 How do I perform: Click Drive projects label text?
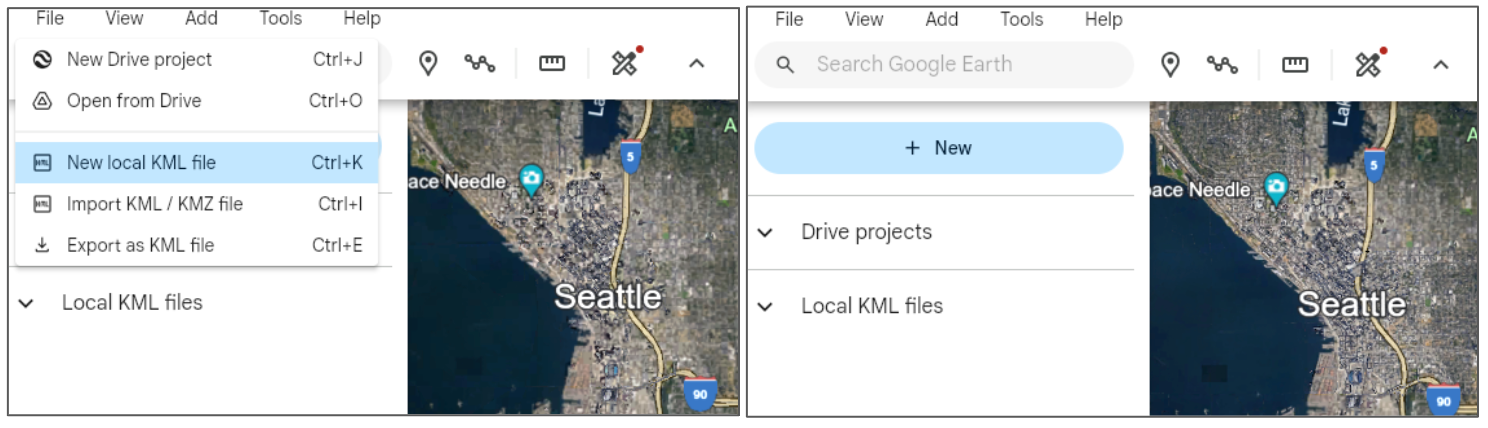866,232
